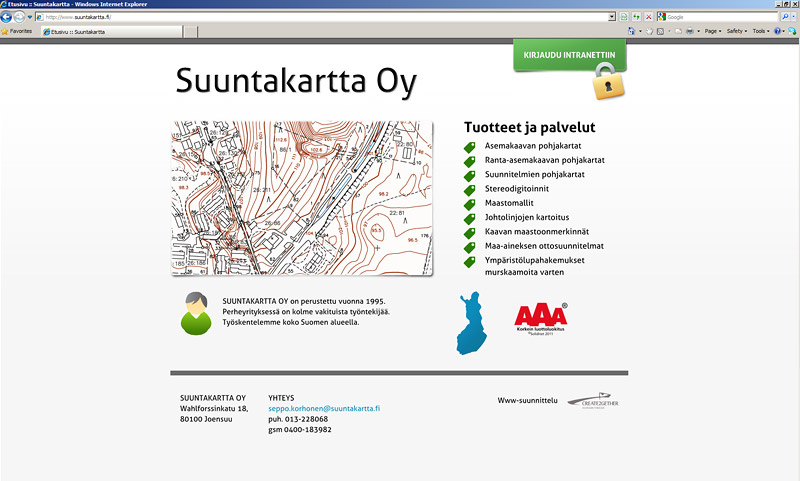800x481 pixels.
Task: Click the Suuntakartta Oy heading
Action: (x=296, y=81)
